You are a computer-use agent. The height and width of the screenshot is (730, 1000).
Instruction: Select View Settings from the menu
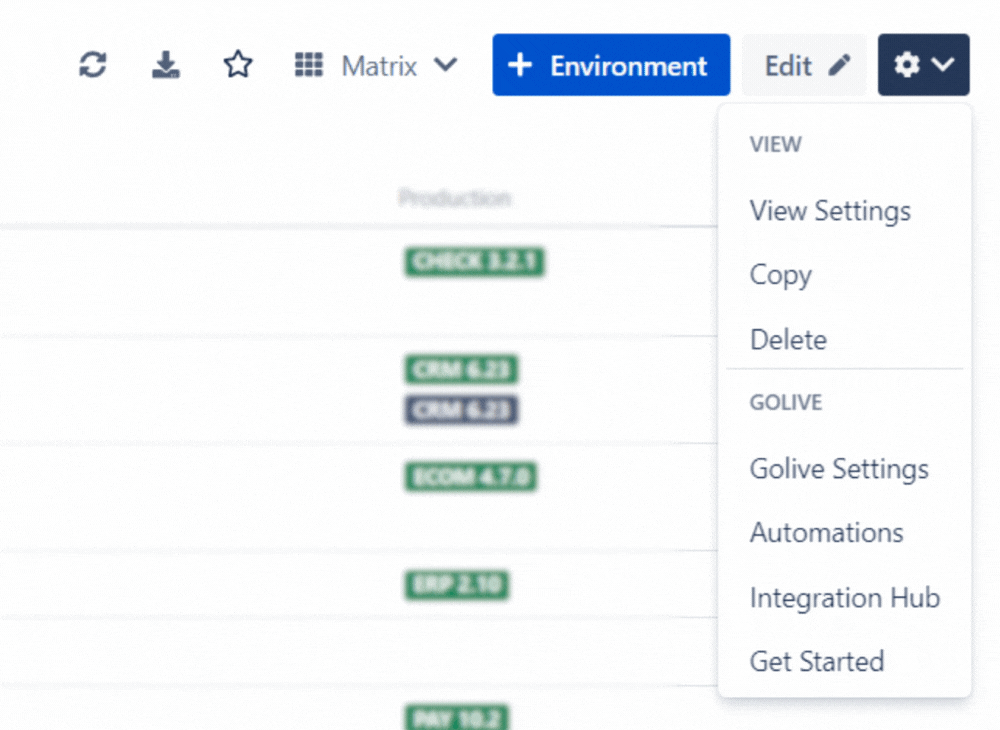(x=830, y=211)
